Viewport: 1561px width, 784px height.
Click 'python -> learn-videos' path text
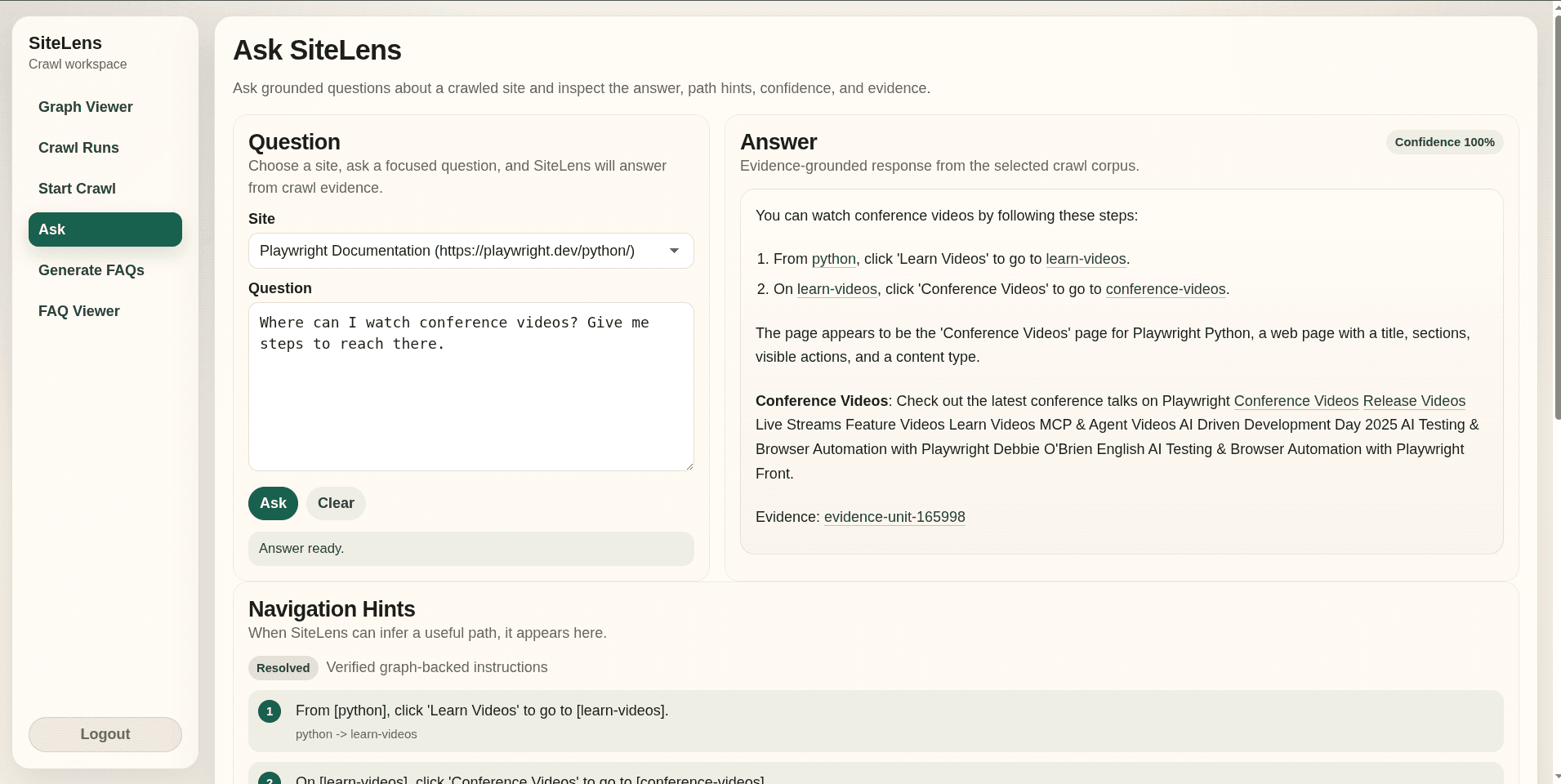click(356, 734)
